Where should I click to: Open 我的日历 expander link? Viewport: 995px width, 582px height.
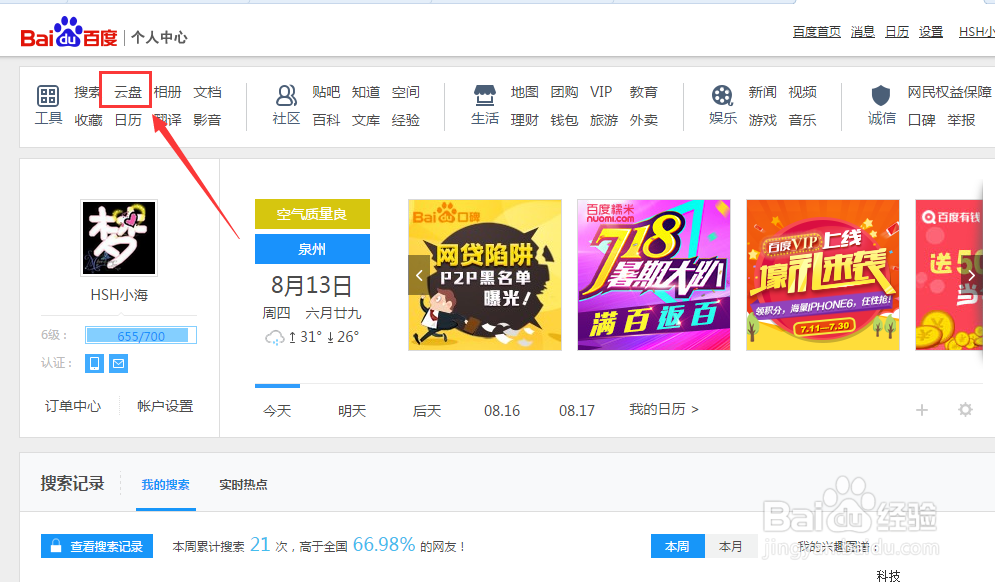click(664, 409)
